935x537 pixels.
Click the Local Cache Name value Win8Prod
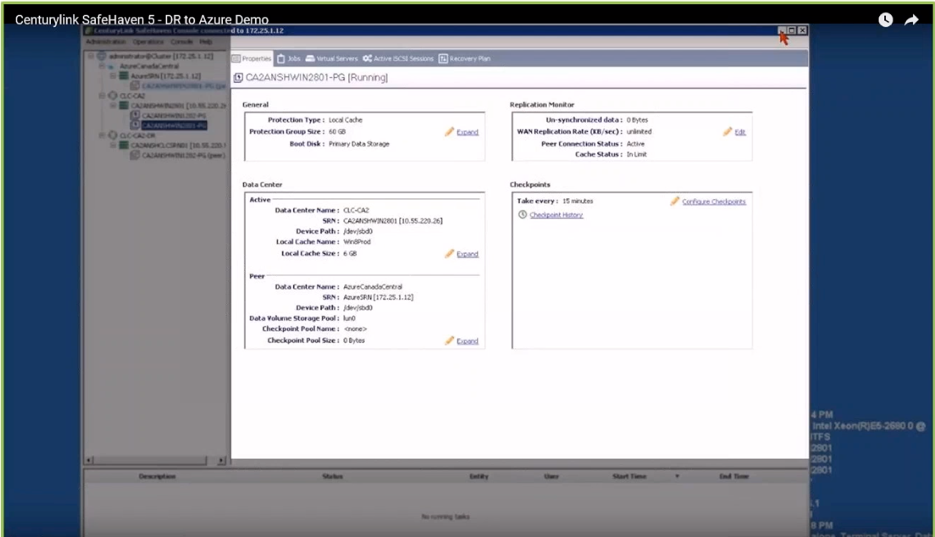point(357,242)
